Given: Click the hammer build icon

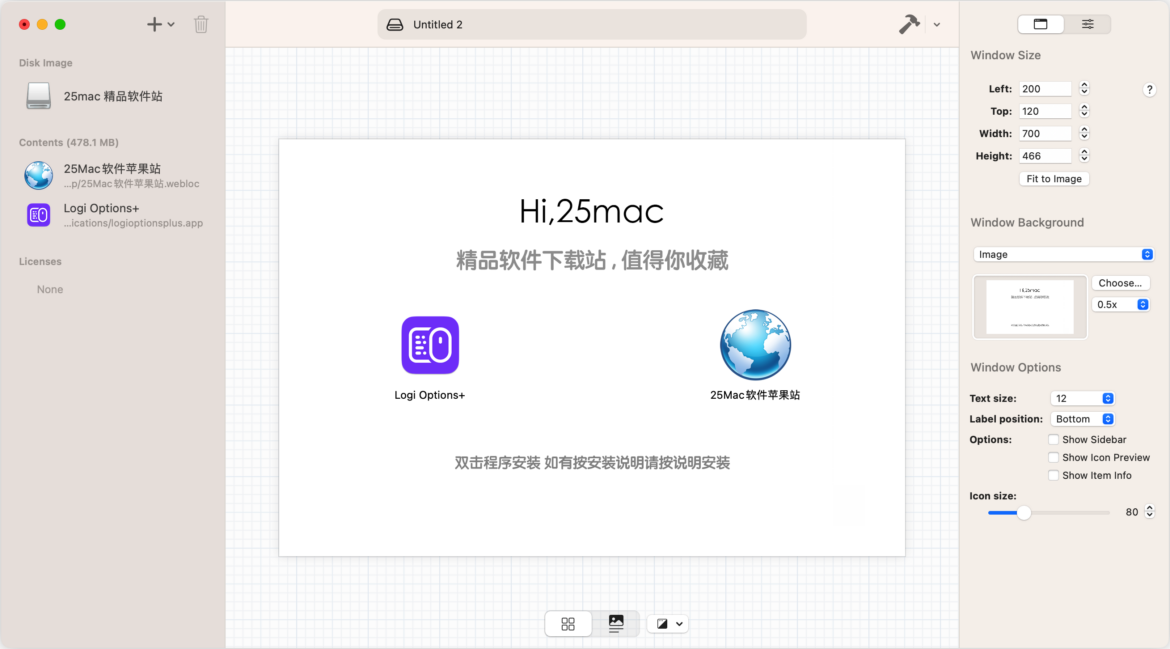Looking at the screenshot, I should click(909, 25).
